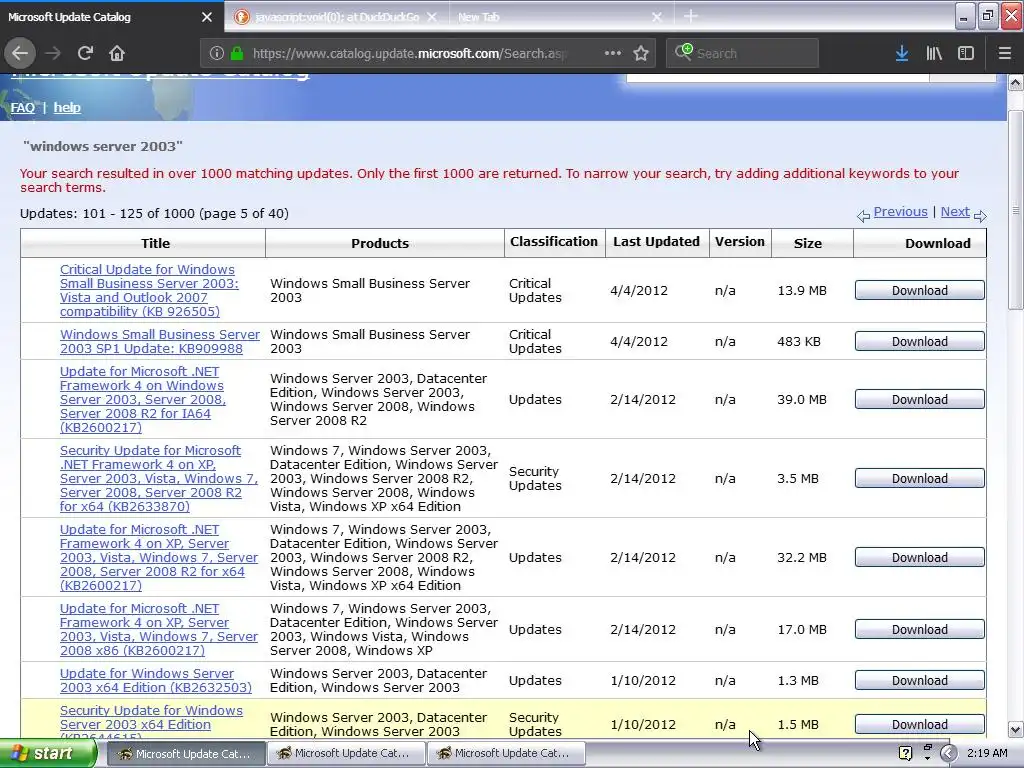Open .NET Framework 4 x64 KB2600217 link
Image resolution: width=1024 pixels, height=768 pixels.
click(x=159, y=558)
